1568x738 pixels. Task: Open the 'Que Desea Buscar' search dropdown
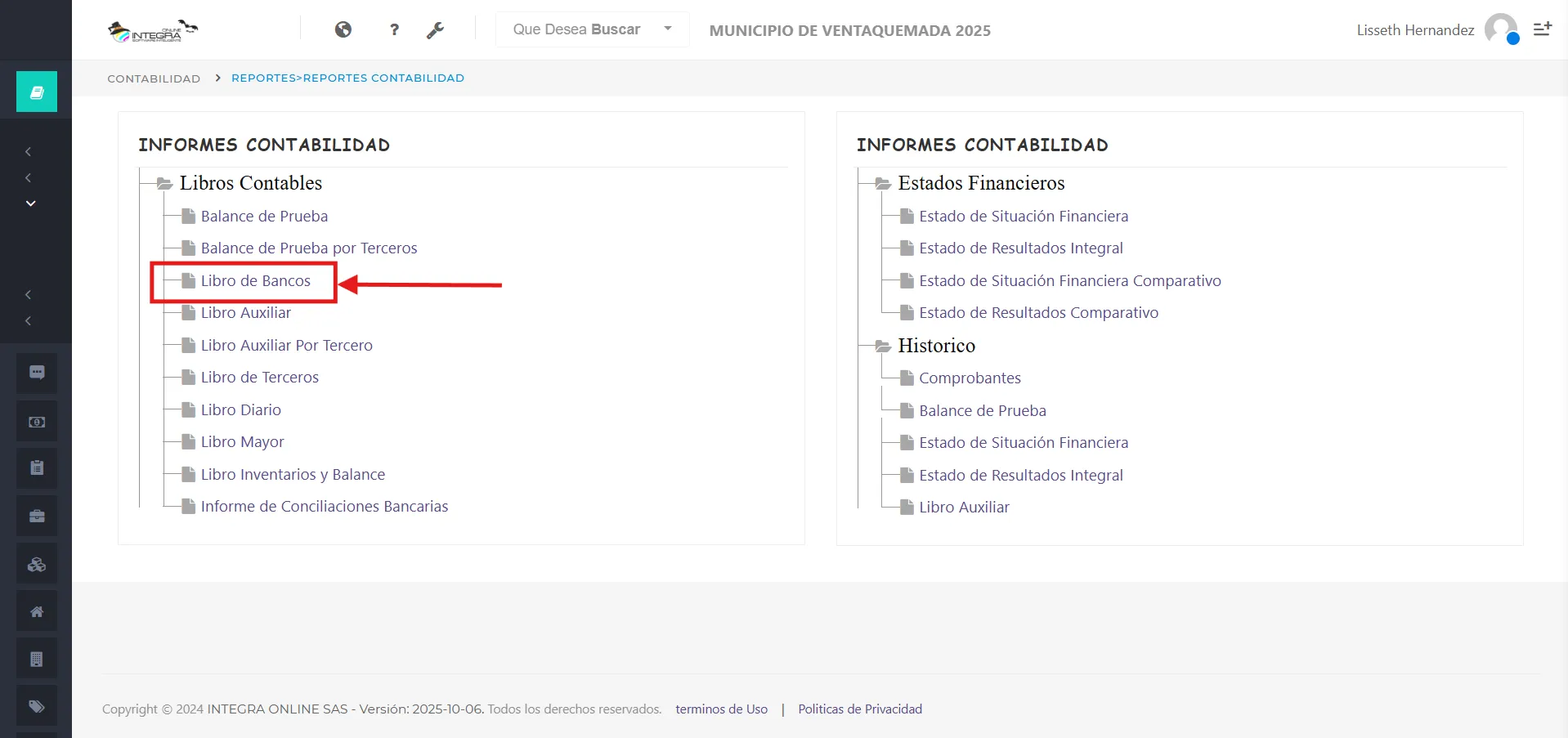click(592, 29)
